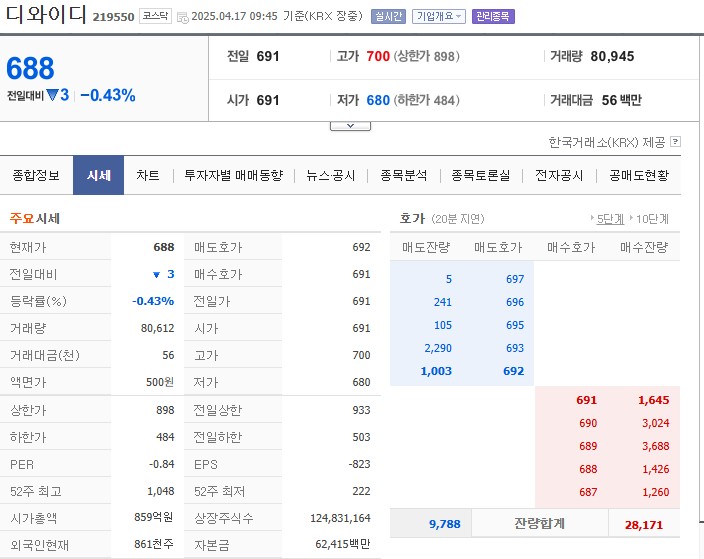
Task: Click the 저가 value 680 in header
Action: coord(378,100)
